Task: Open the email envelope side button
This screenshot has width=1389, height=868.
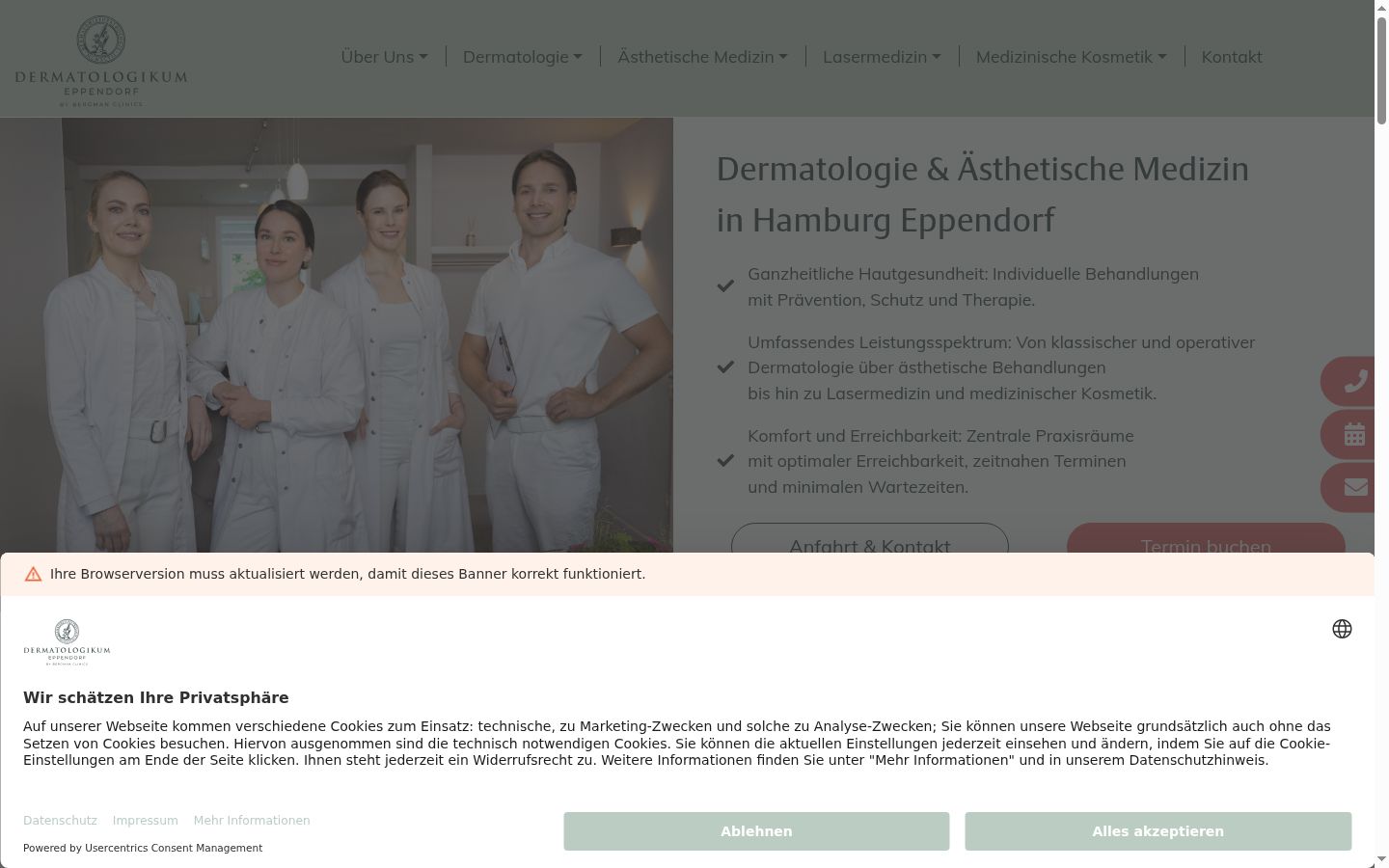Action: 1348,487
